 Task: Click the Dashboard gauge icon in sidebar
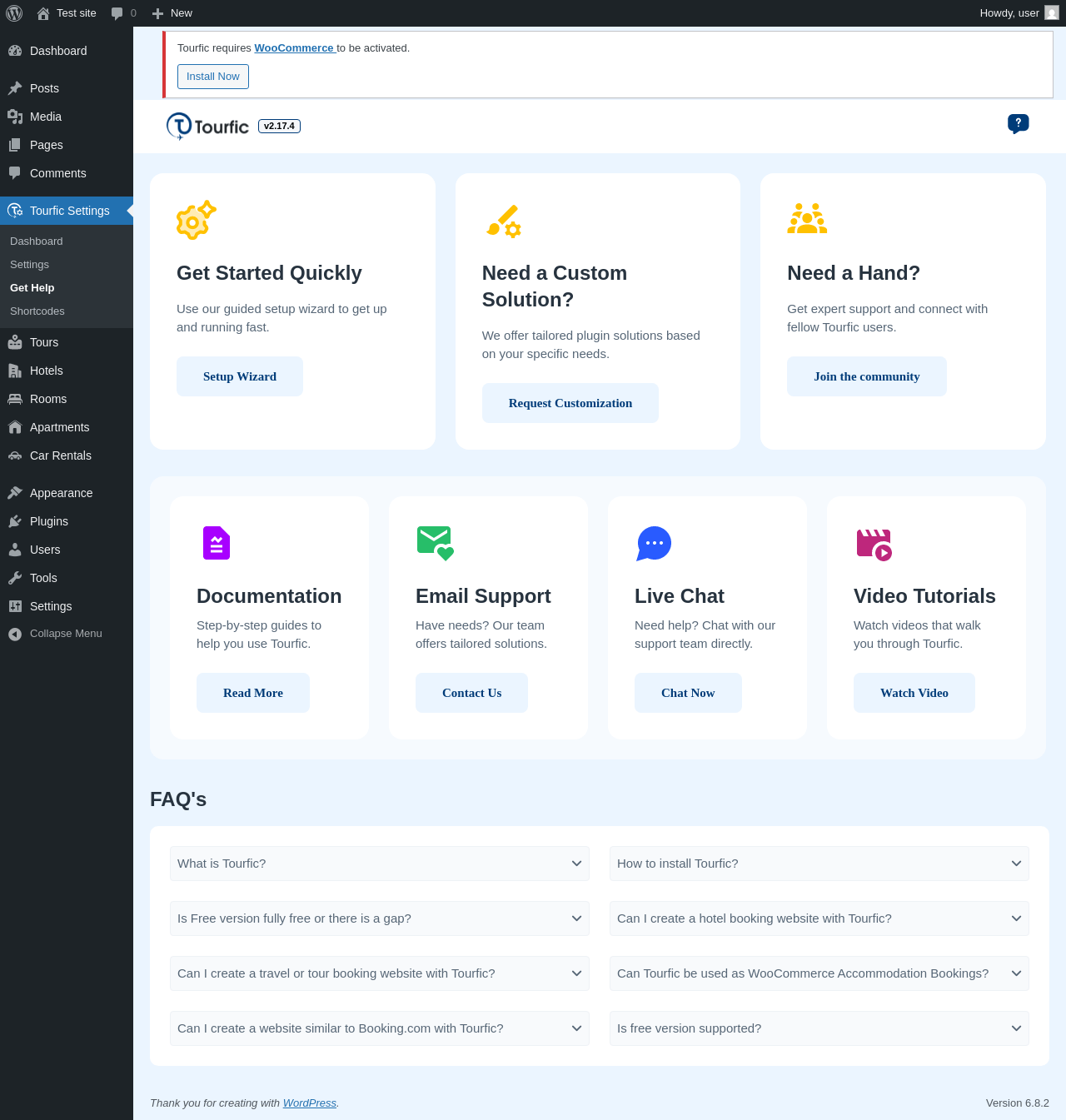pyautogui.click(x=15, y=51)
